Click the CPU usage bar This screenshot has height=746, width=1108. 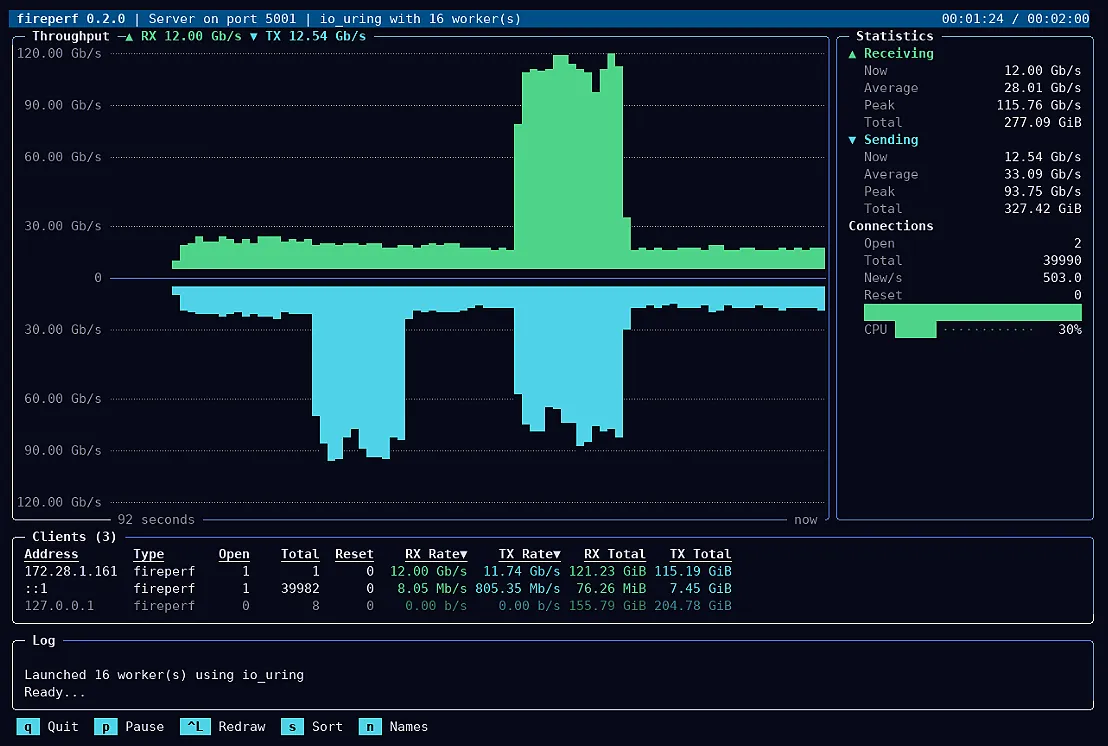click(916, 329)
